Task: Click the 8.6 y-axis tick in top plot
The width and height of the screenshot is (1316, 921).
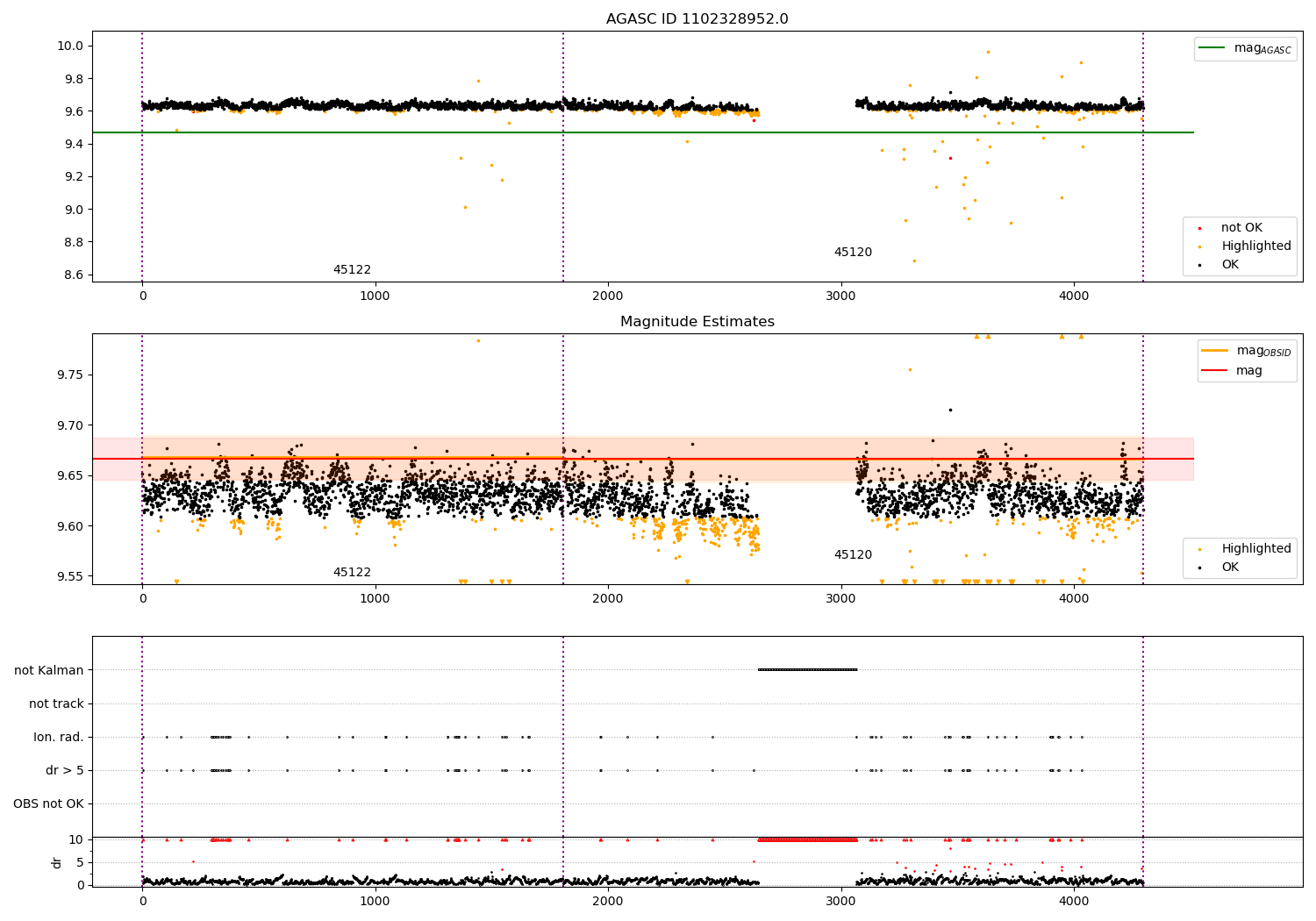Action: click(75, 275)
